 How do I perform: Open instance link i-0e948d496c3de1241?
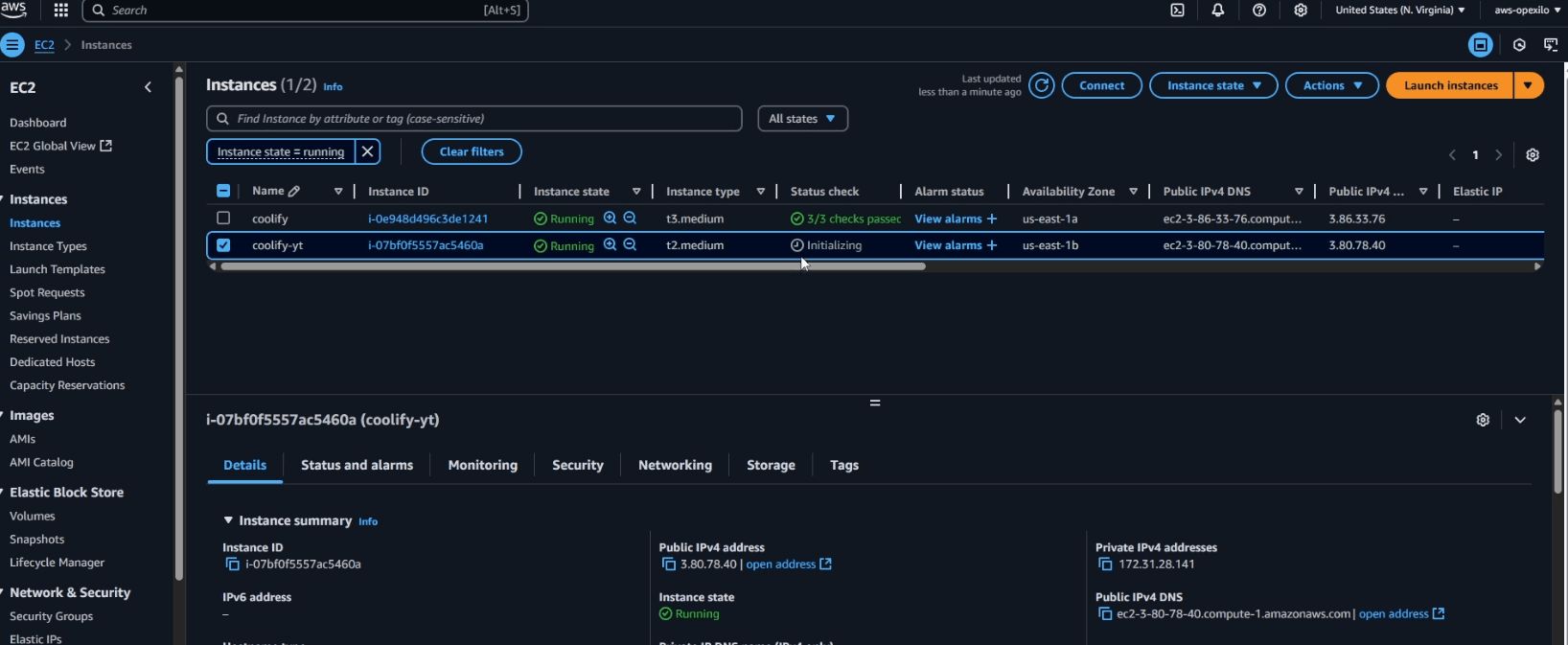point(428,219)
